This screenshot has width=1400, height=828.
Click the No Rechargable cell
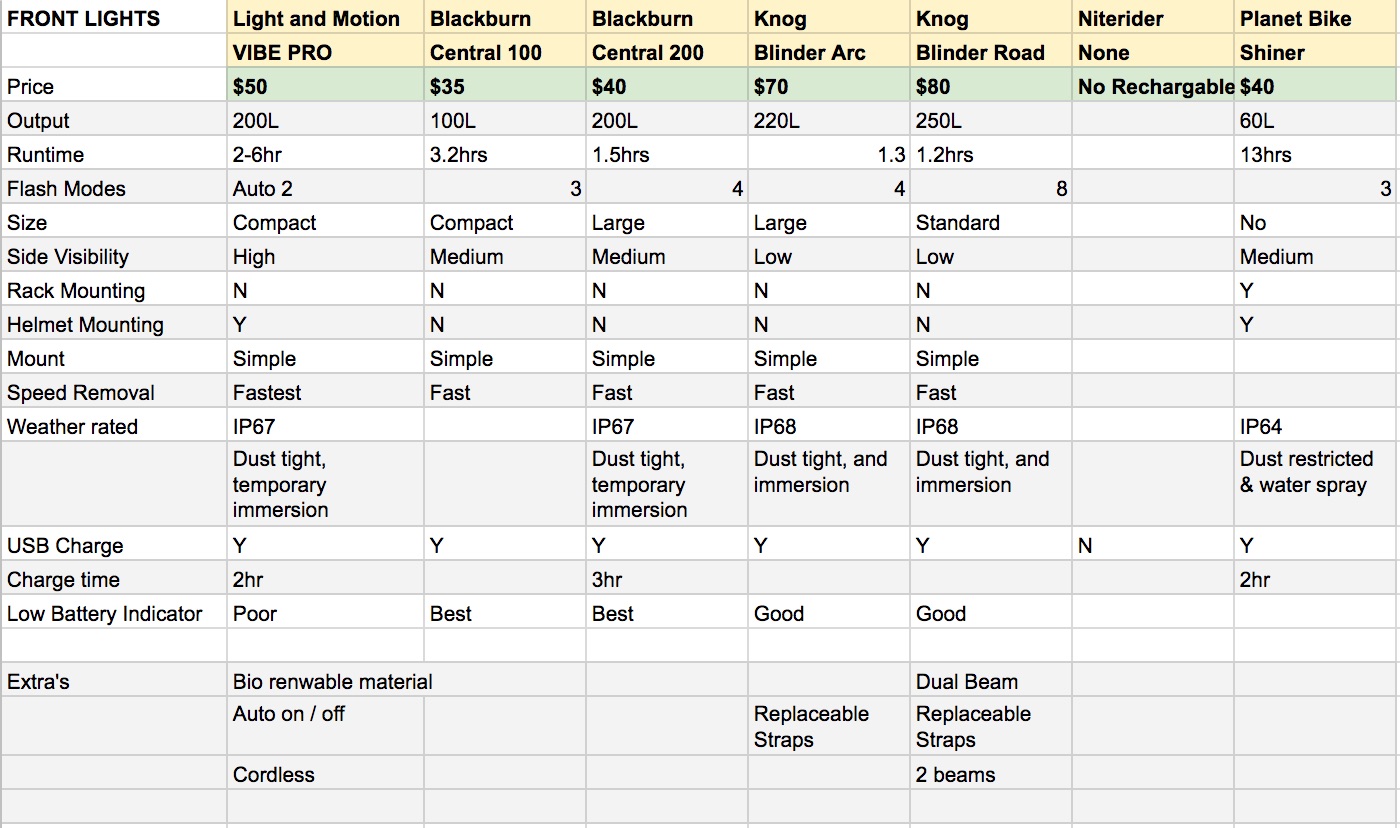coord(1153,86)
